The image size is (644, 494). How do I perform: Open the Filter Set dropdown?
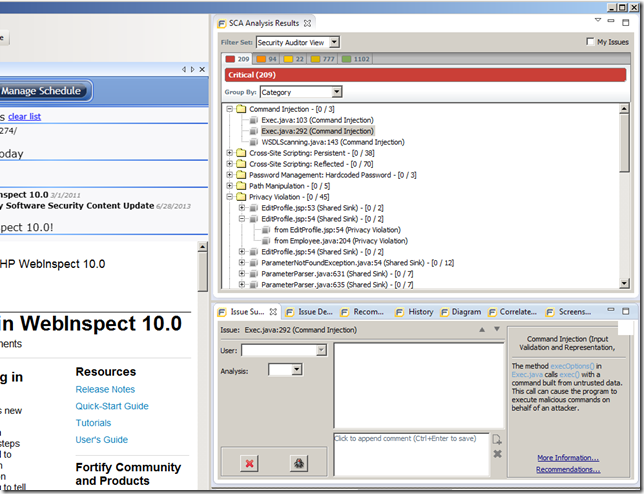[x=334, y=42]
